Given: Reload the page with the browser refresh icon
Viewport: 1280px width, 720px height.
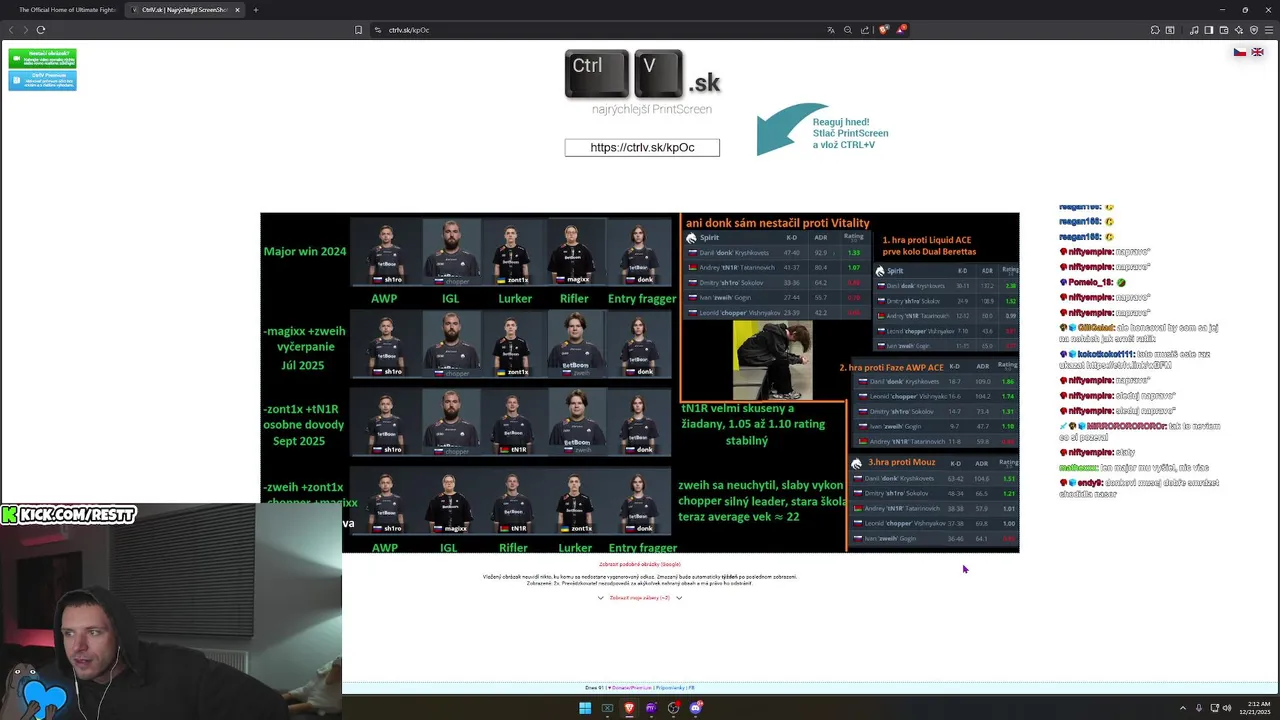Looking at the screenshot, I should (41, 30).
